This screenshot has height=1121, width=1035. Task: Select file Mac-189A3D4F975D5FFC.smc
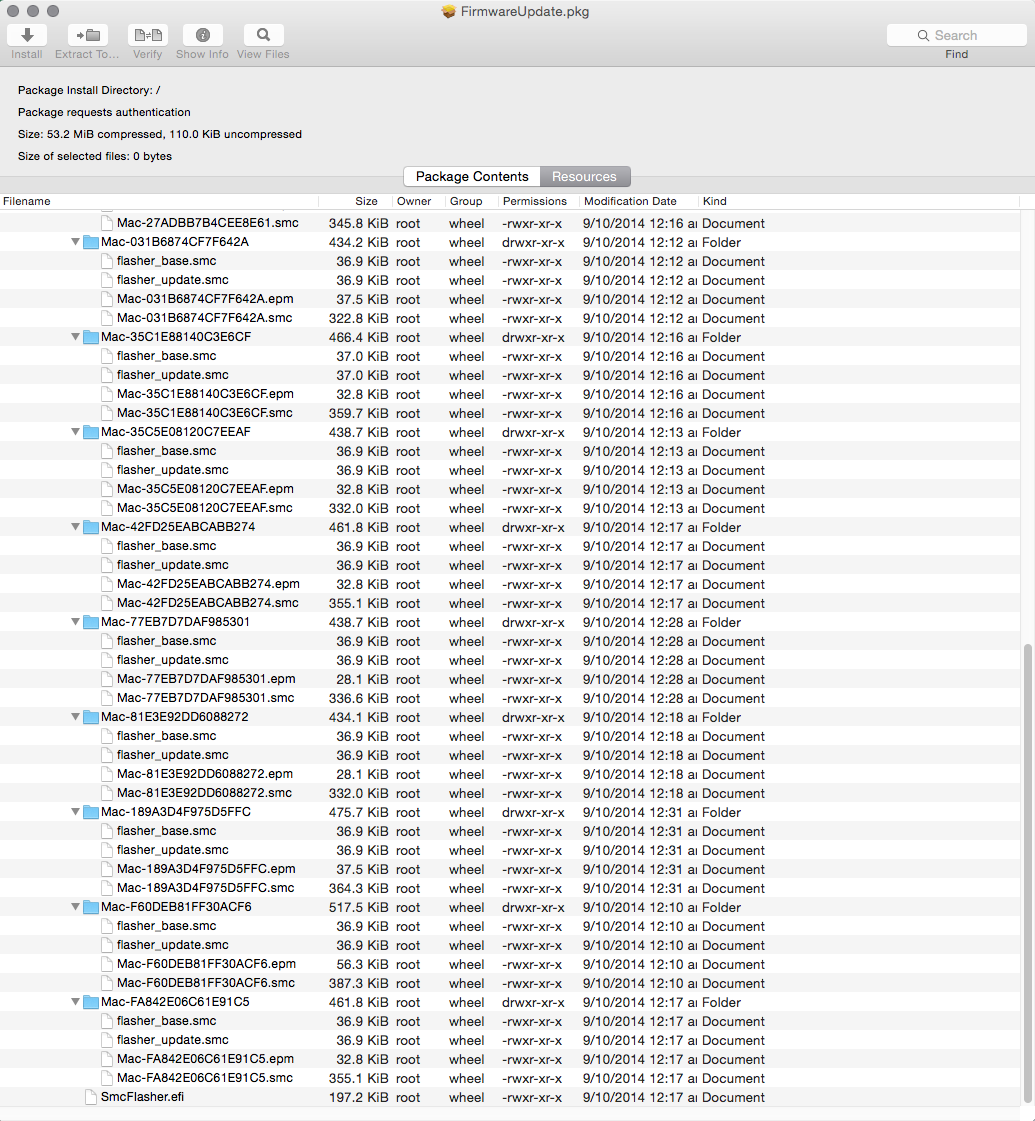click(x=206, y=888)
